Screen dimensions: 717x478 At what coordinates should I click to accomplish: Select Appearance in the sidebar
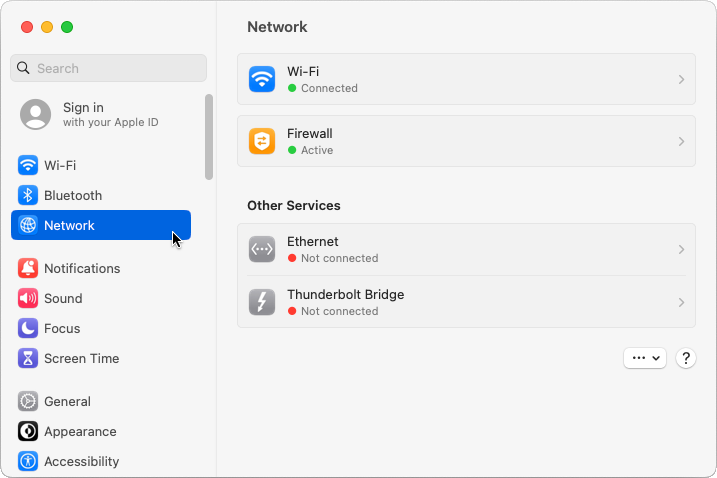[80, 431]
